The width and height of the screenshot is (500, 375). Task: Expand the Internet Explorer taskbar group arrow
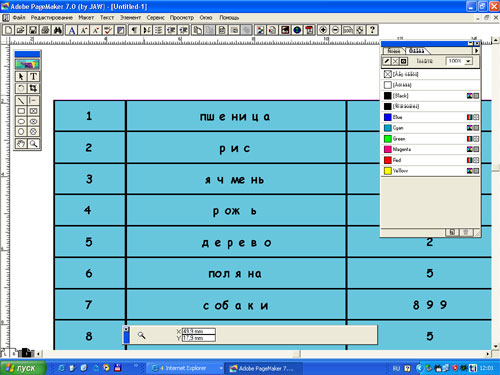pos(221,368)
